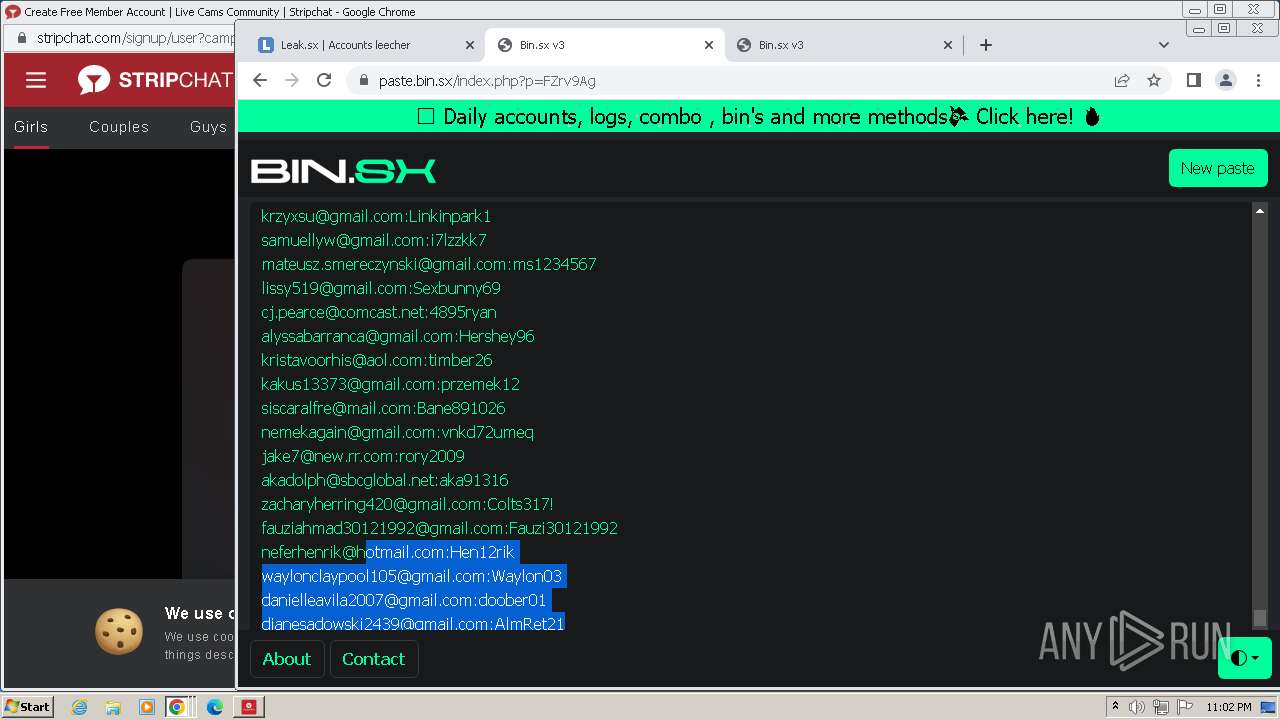Click line mateusz.smereczynski@gmail.com entry
This screenshot has height=720, width=1280.
tap(429, 264)
